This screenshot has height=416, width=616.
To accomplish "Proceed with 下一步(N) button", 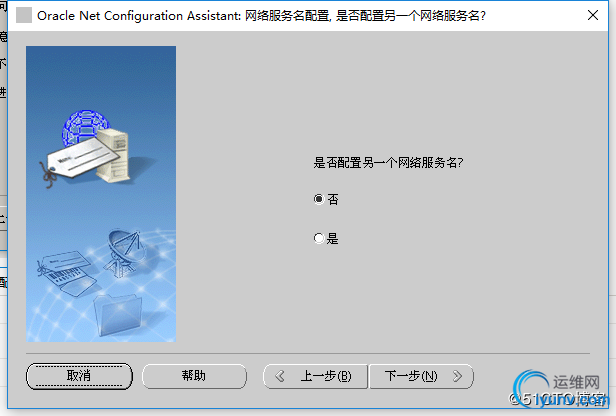I will 422,376.
